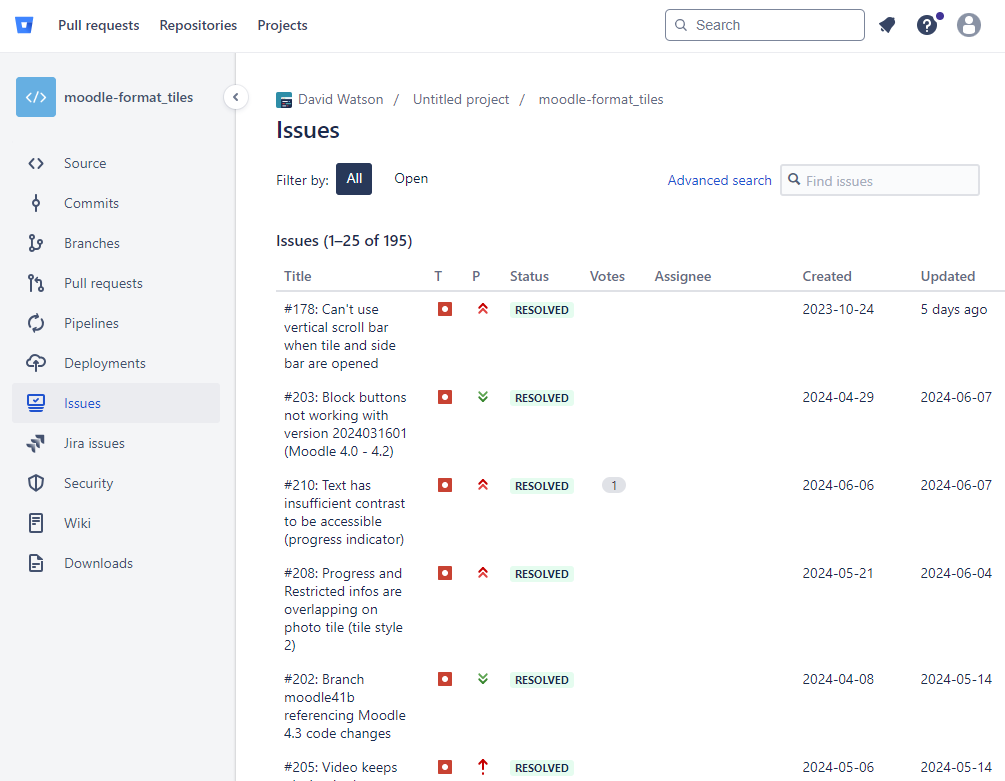This screenshot has height=781, width=1005.
Task: Click the RESOLVED status of issue #178
Action: point(542,310)
